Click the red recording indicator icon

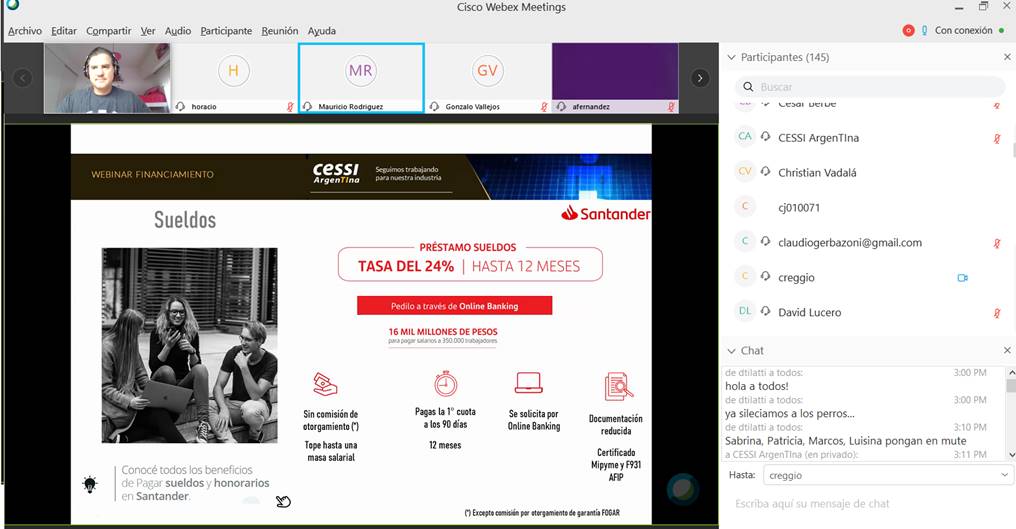(908, 30)
